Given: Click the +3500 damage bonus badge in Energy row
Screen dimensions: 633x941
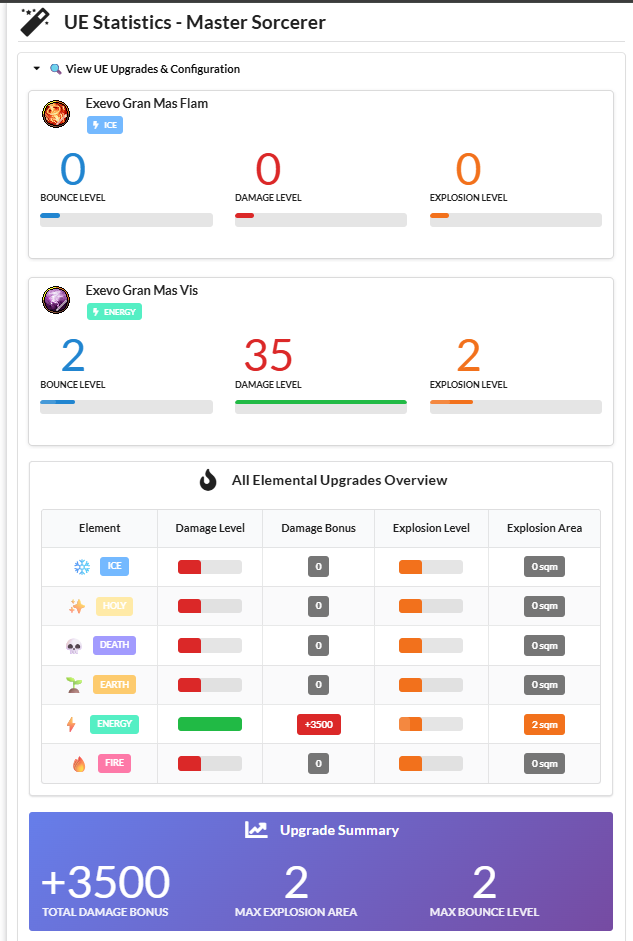Looking at the screenshot, I should 319,724.
